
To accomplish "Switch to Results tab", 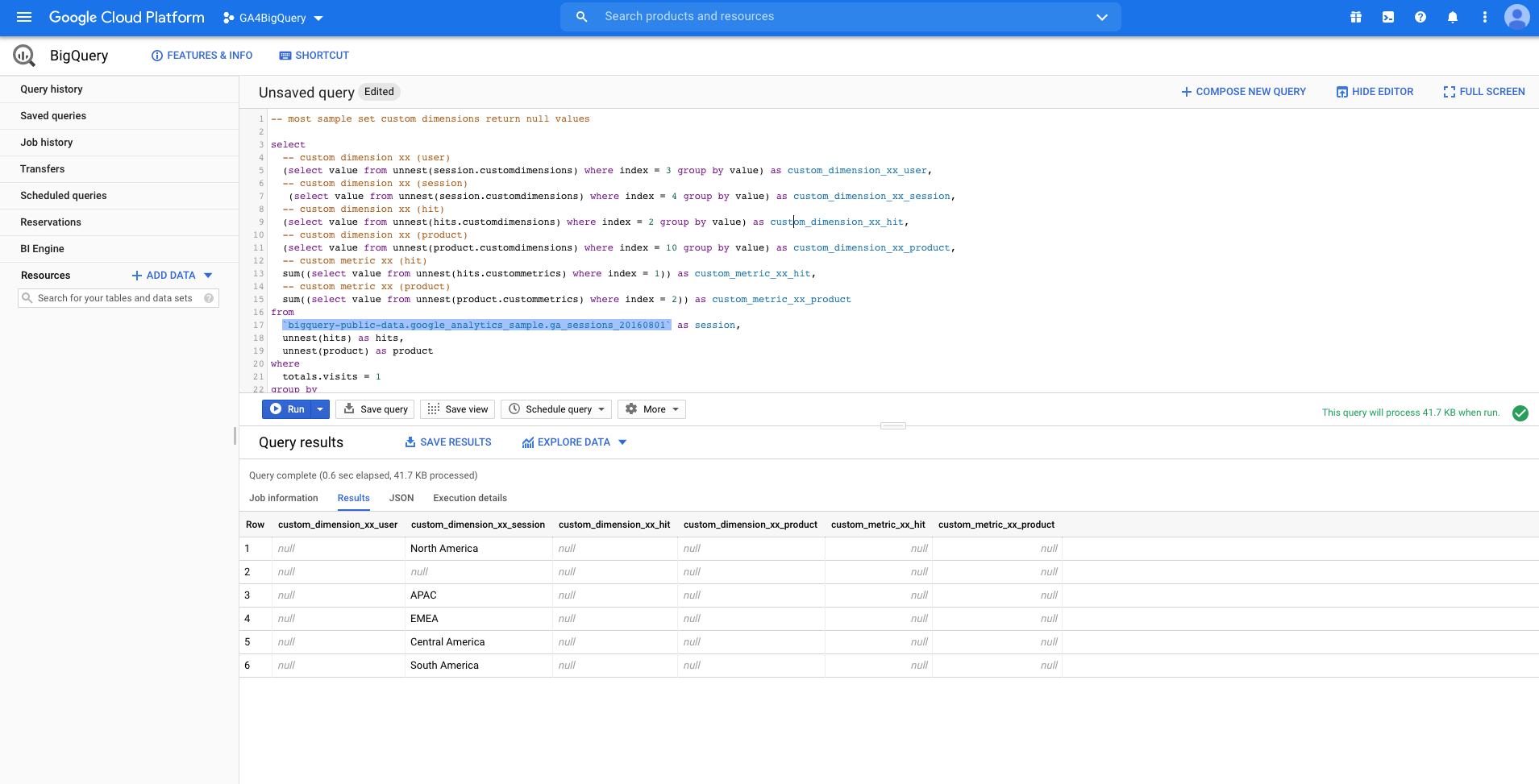I will point(354,498).
